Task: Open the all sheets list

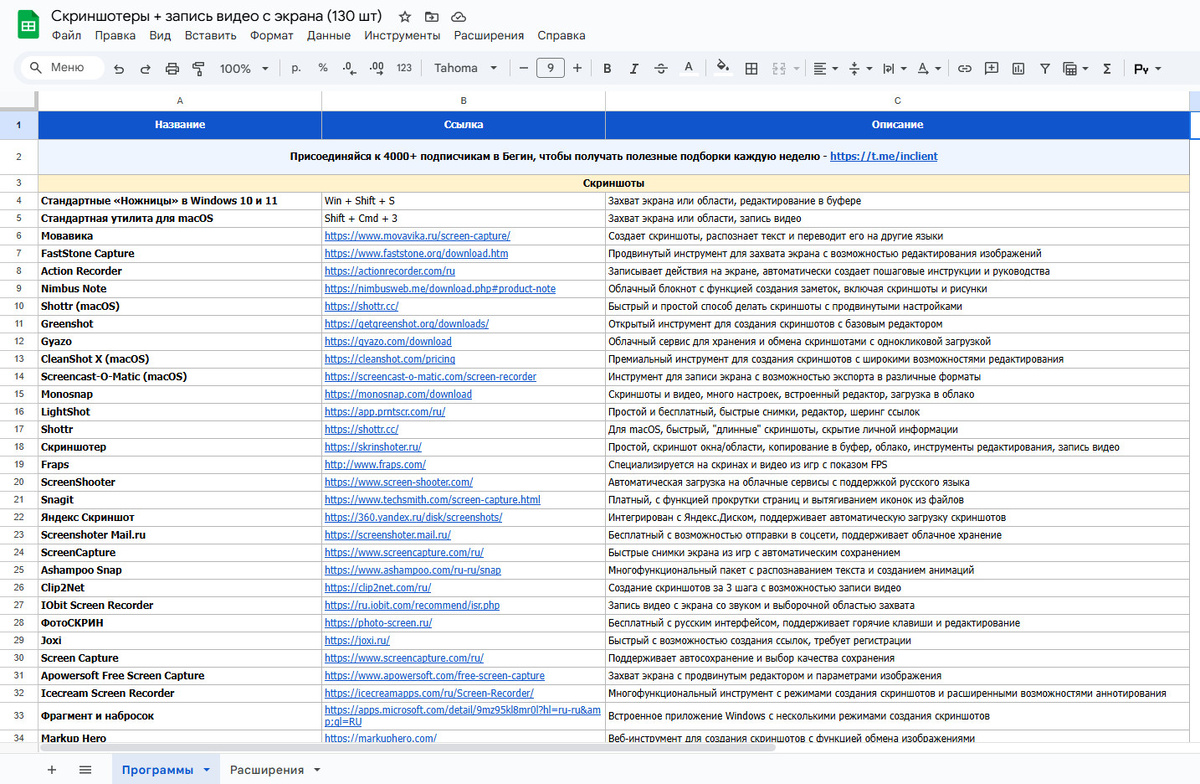Action: pyautogui.click(x=85, y=769)
